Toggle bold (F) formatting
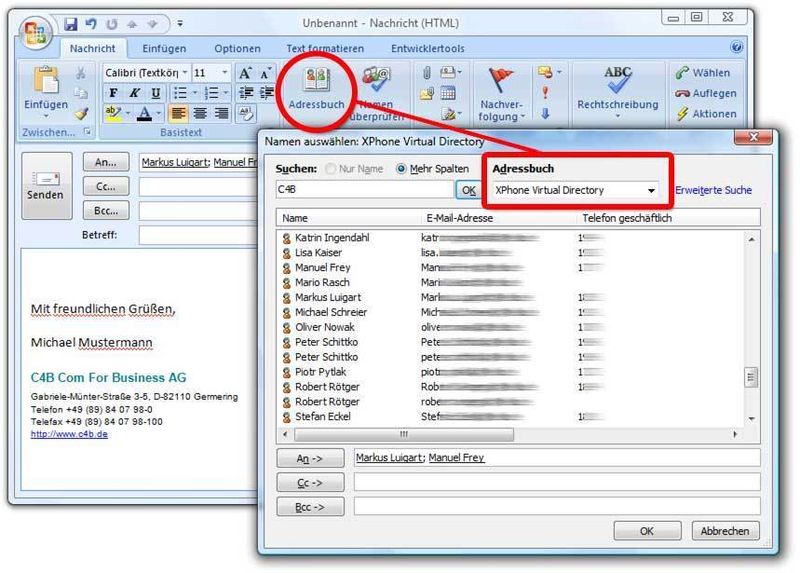Image resolution: width=800 pixels, height=573 pixels. [x=113, y=93]
